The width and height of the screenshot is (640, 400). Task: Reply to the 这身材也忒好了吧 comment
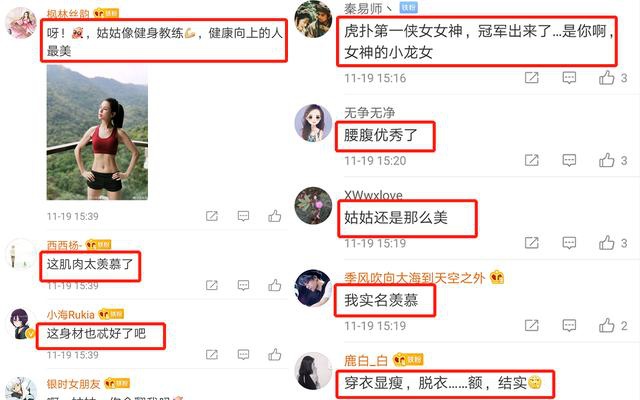[243, 354]
